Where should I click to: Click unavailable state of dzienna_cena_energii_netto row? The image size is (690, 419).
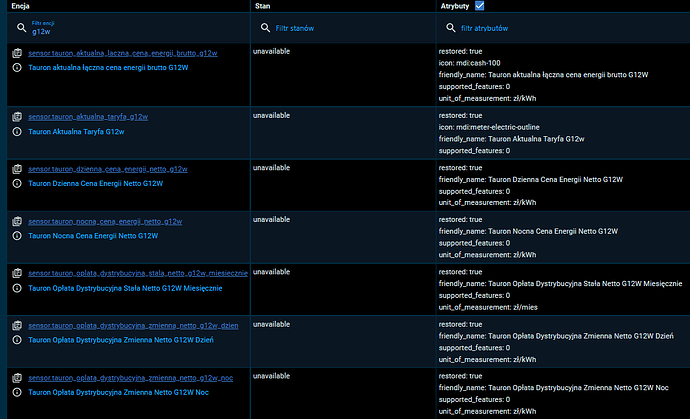272,168
